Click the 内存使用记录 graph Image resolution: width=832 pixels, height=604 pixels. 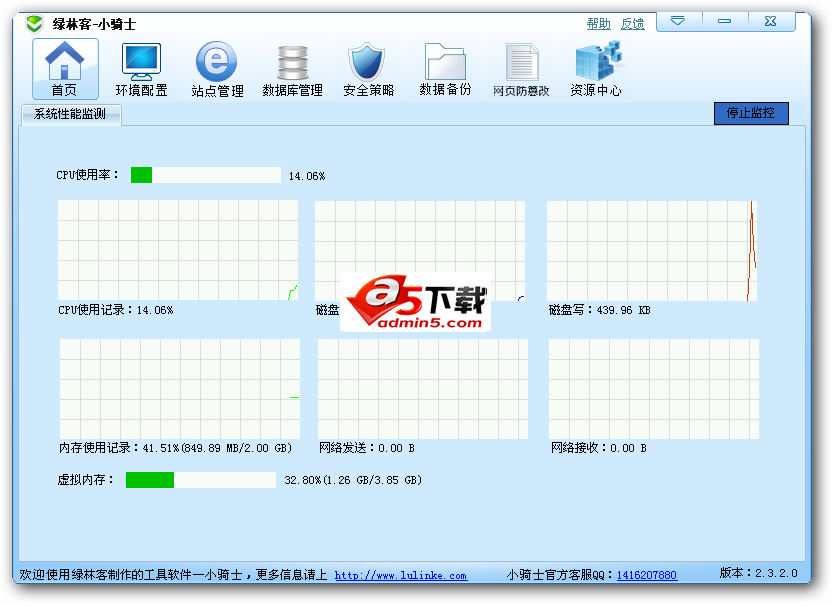pos(180,389)
